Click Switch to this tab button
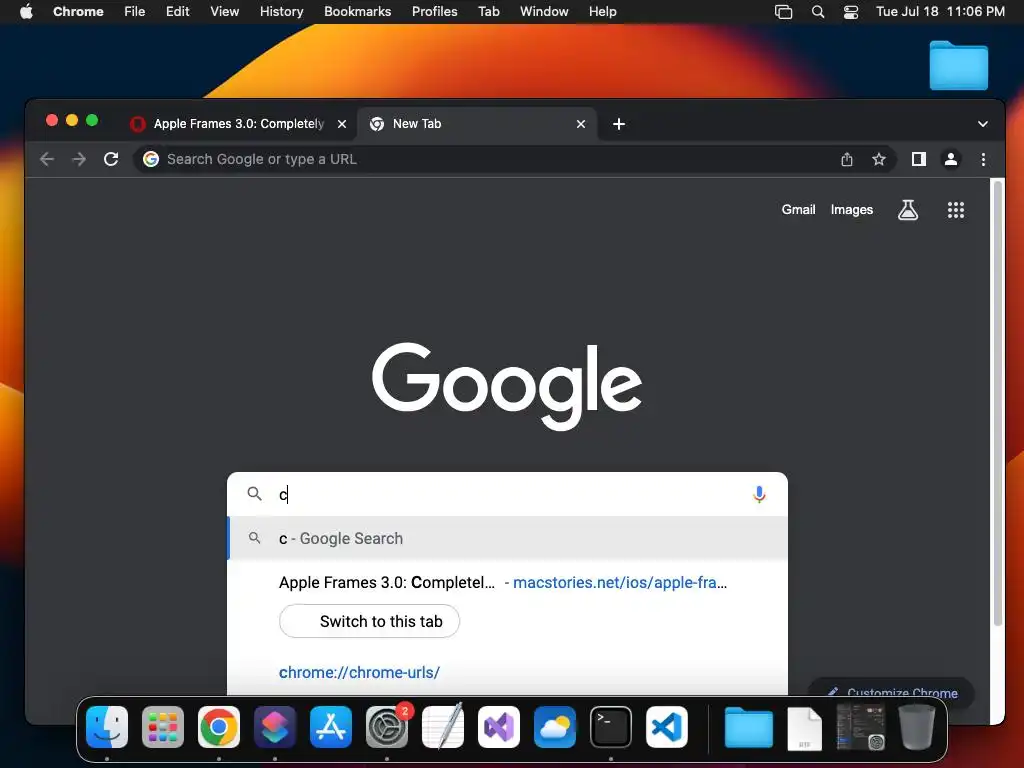 [369, 622]
